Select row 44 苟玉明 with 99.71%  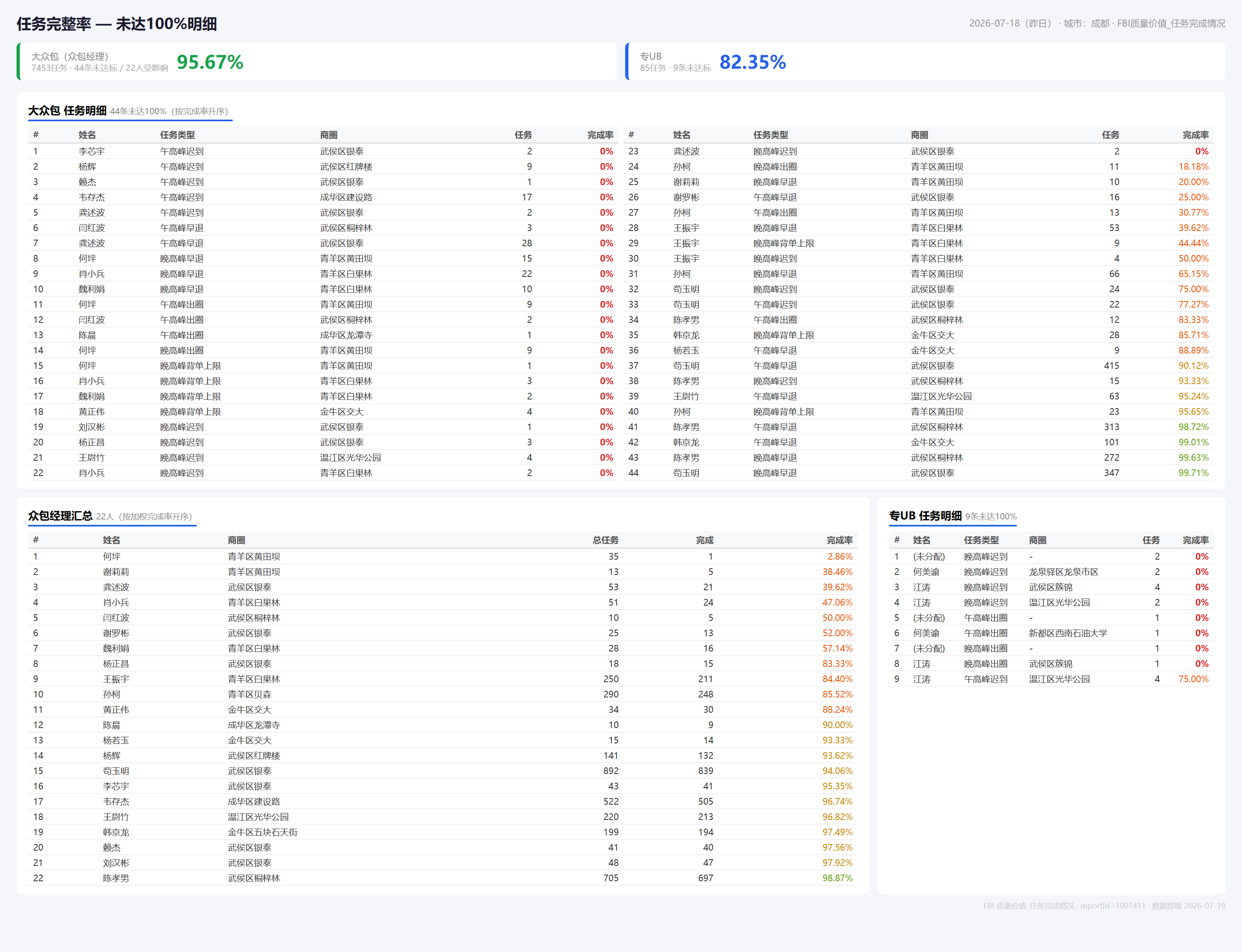[x=918, y=473]
